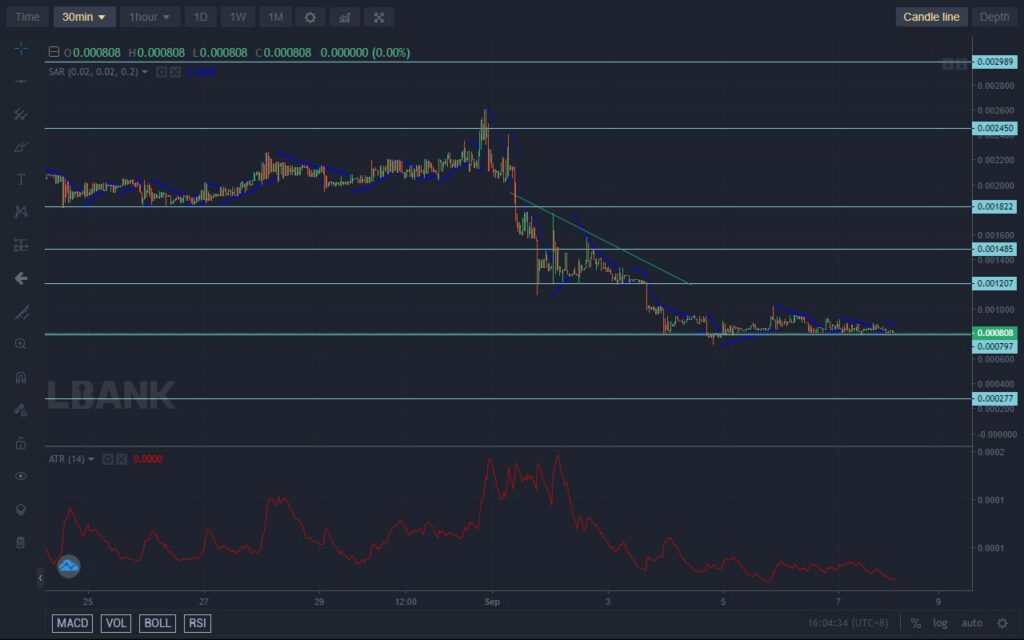Remove the ATR indicator
The image size is (1024, 640).
tap(121, 459)
